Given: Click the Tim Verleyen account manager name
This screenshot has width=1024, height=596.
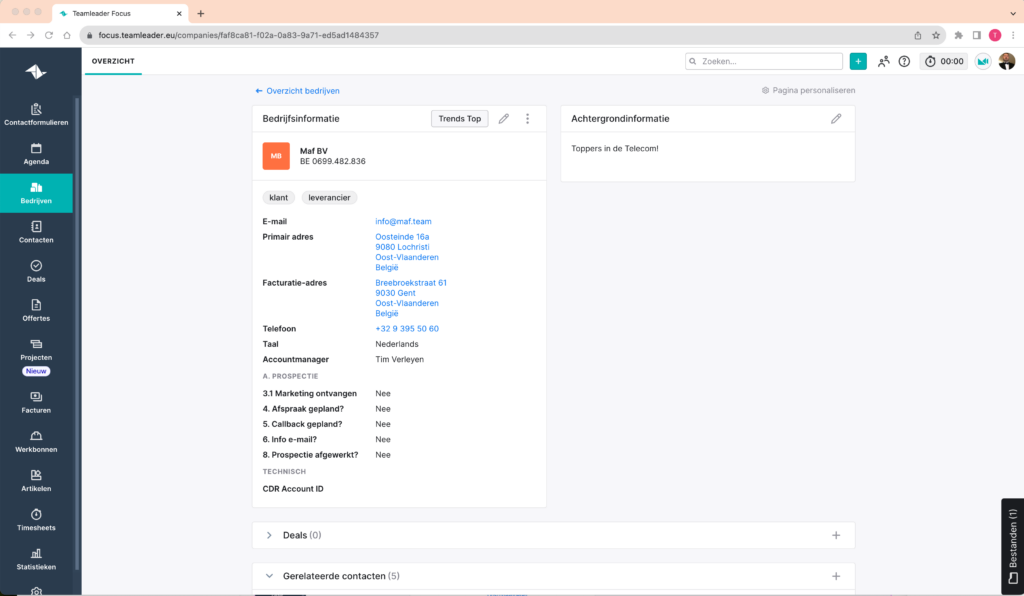Looking at the screenshot, I should [400, 360].
